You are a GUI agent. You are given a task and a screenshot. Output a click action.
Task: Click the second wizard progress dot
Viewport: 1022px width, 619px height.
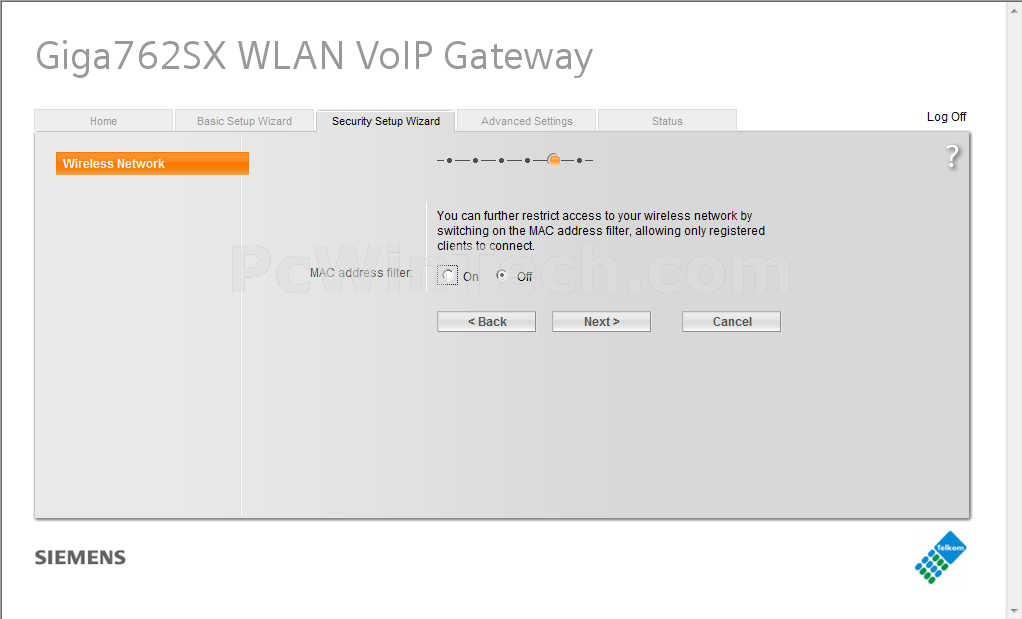(475, 160)
